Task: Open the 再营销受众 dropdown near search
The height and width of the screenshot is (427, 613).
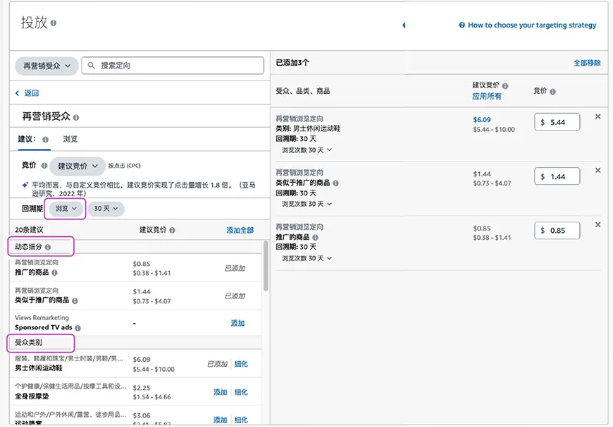Action: click(45, 66)
